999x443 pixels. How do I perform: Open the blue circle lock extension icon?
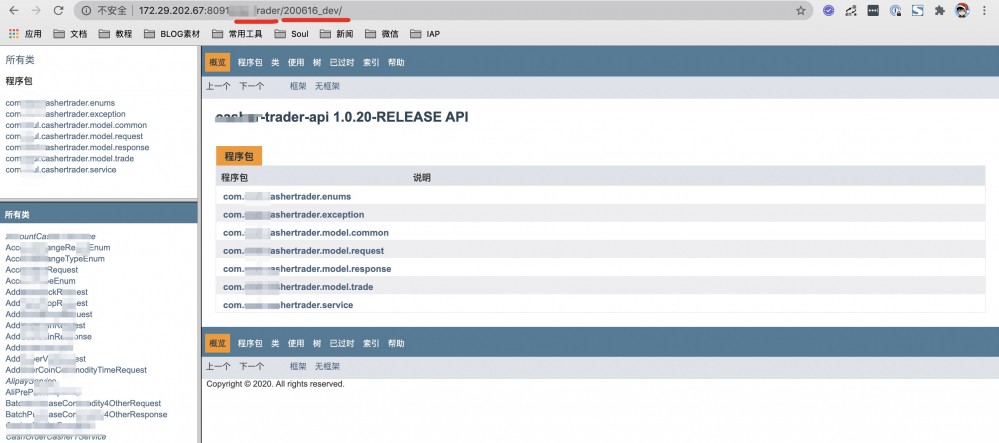(895, 10)
